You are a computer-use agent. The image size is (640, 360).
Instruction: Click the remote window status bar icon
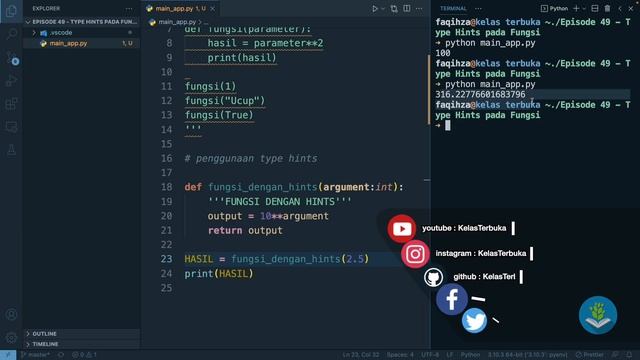[x=8, y=355]
